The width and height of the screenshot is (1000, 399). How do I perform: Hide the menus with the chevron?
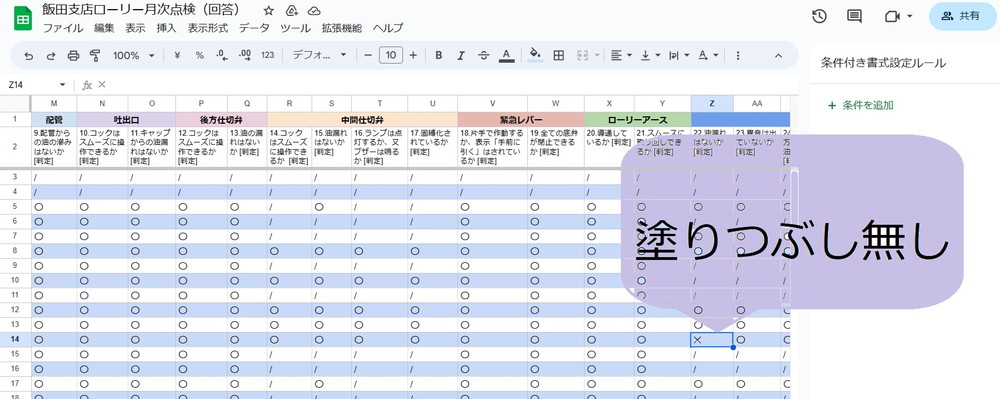coord(778,55)
